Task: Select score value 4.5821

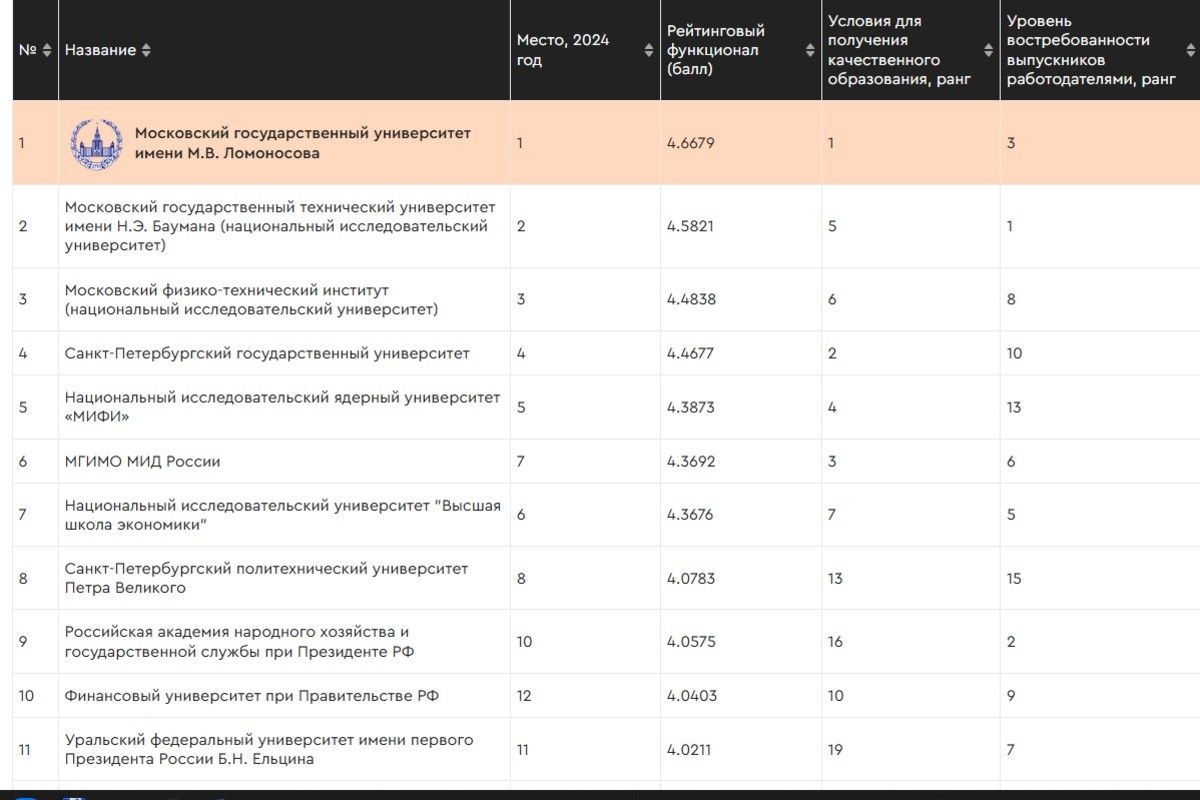Action: pyautogui.click(x=691, y=226)
